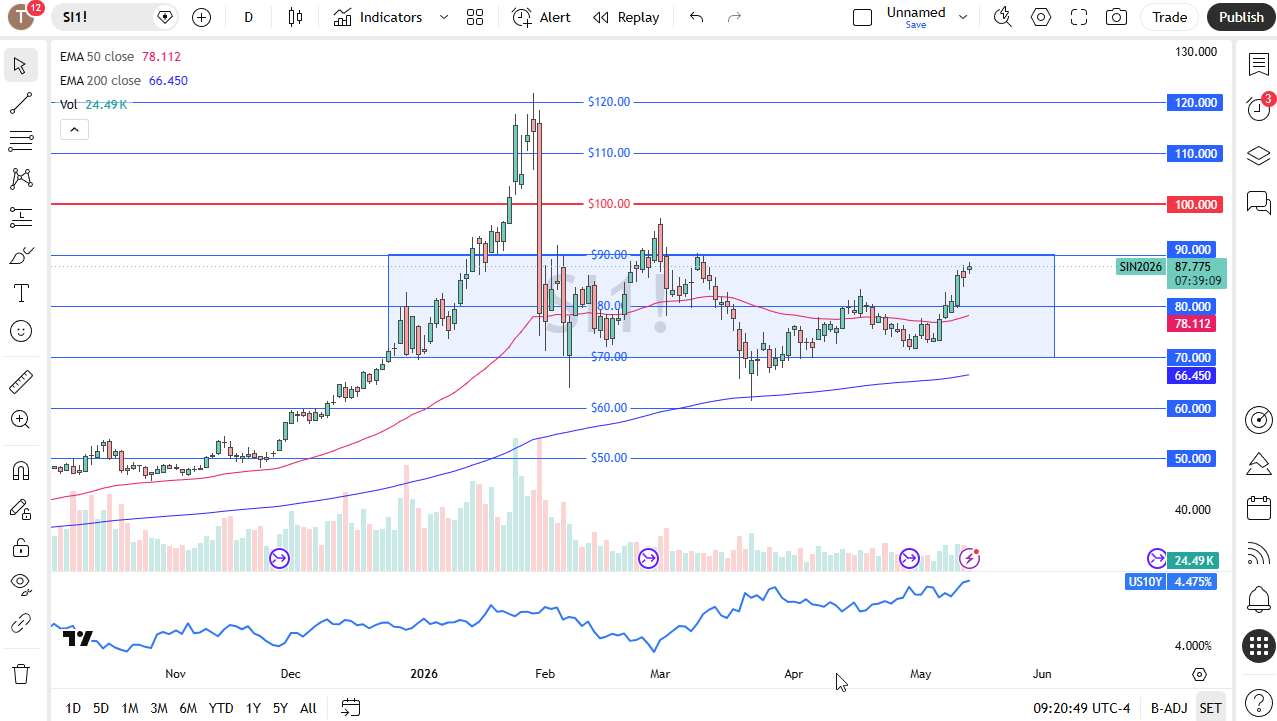The height and width of the screenshot is (721, 1277).
Task: Click the link drawings icon
Action: point(20,623)
